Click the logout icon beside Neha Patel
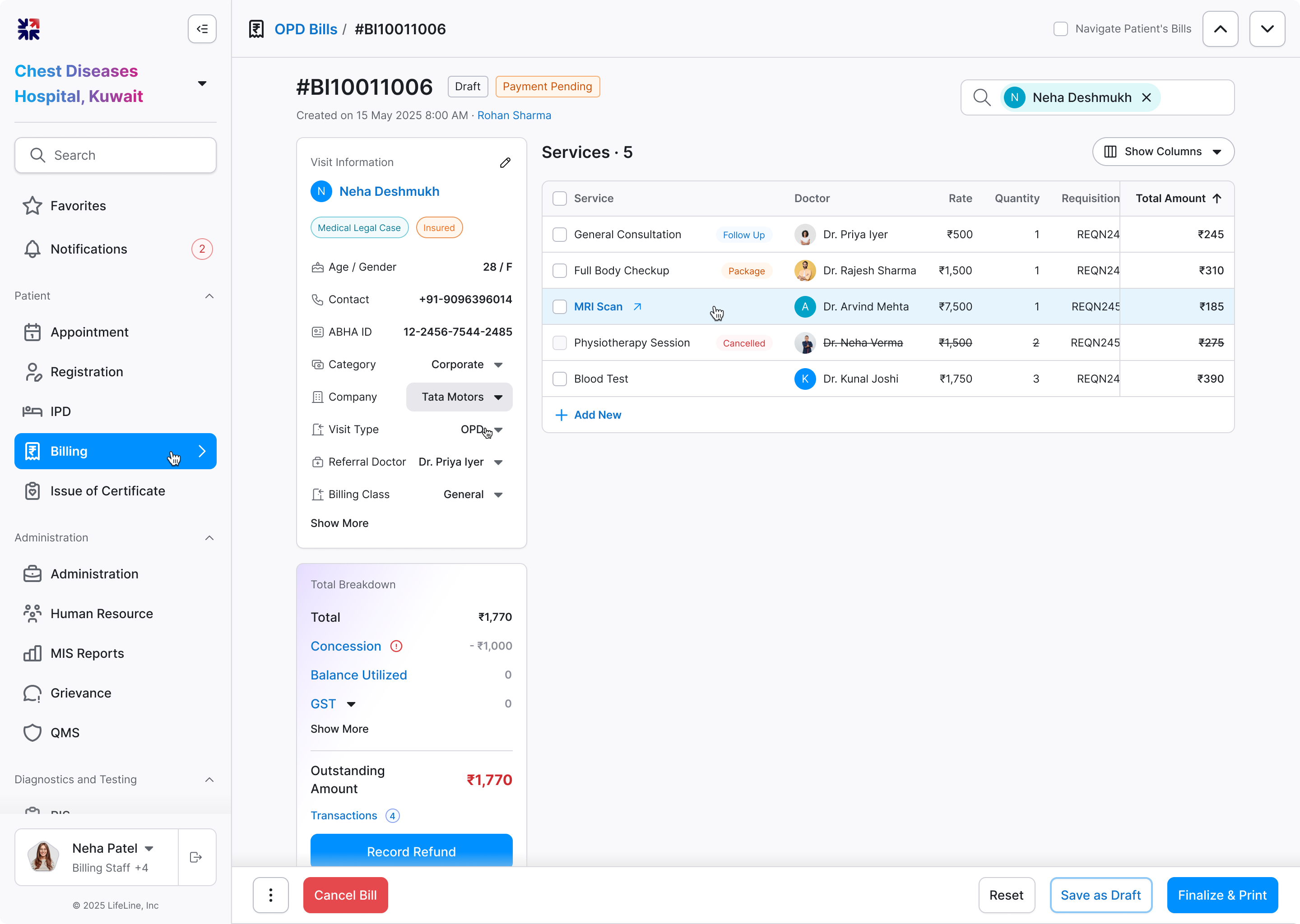This screenshot has height=924, width=1300. (x=196, y=857)
